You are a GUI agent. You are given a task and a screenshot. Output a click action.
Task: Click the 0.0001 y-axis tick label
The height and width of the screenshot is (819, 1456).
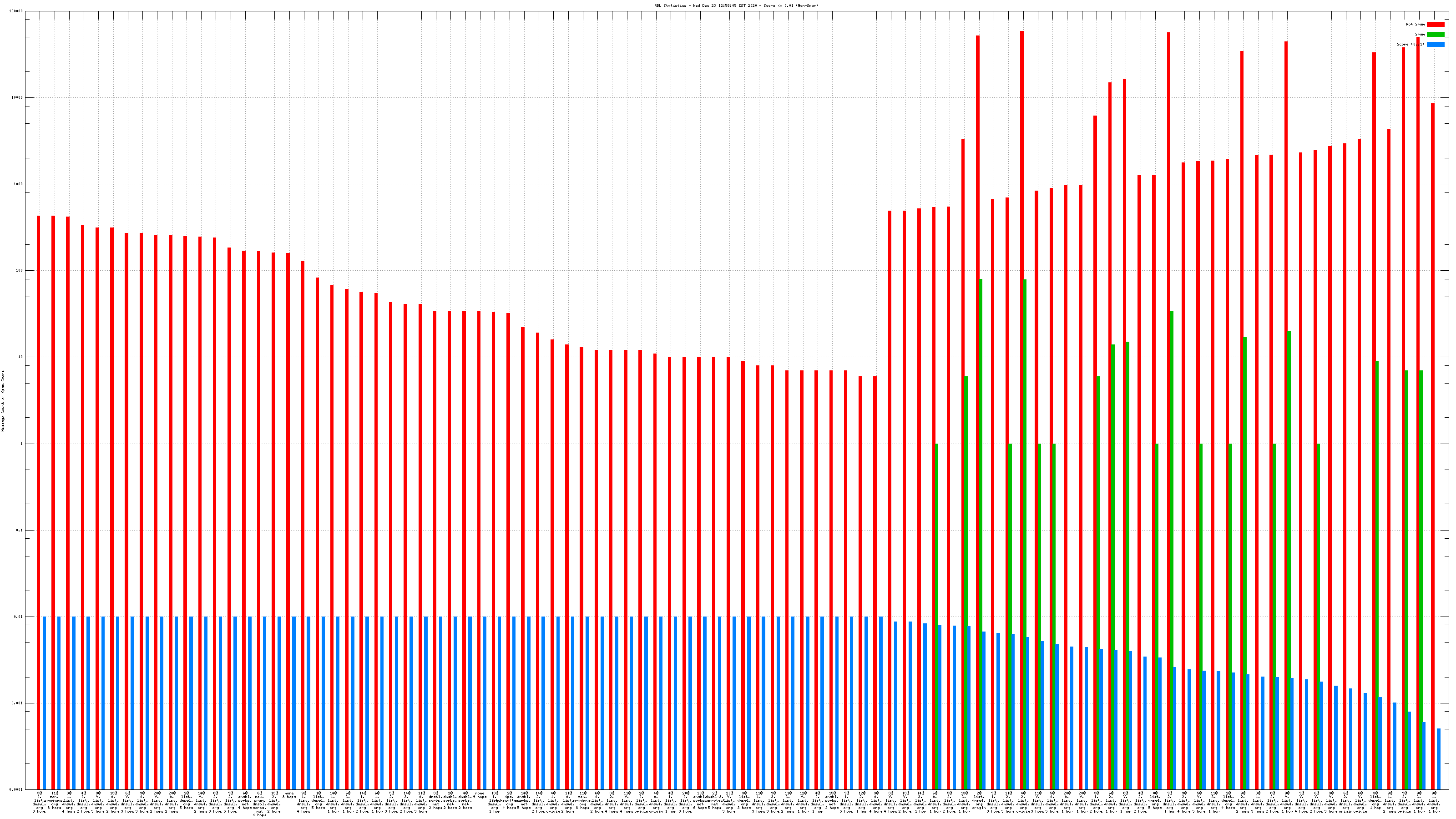16,789
